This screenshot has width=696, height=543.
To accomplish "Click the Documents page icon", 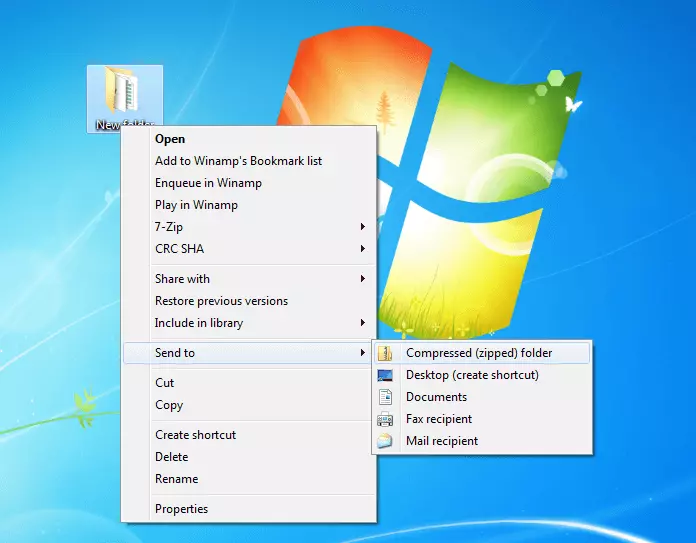I will pos(385,397).
